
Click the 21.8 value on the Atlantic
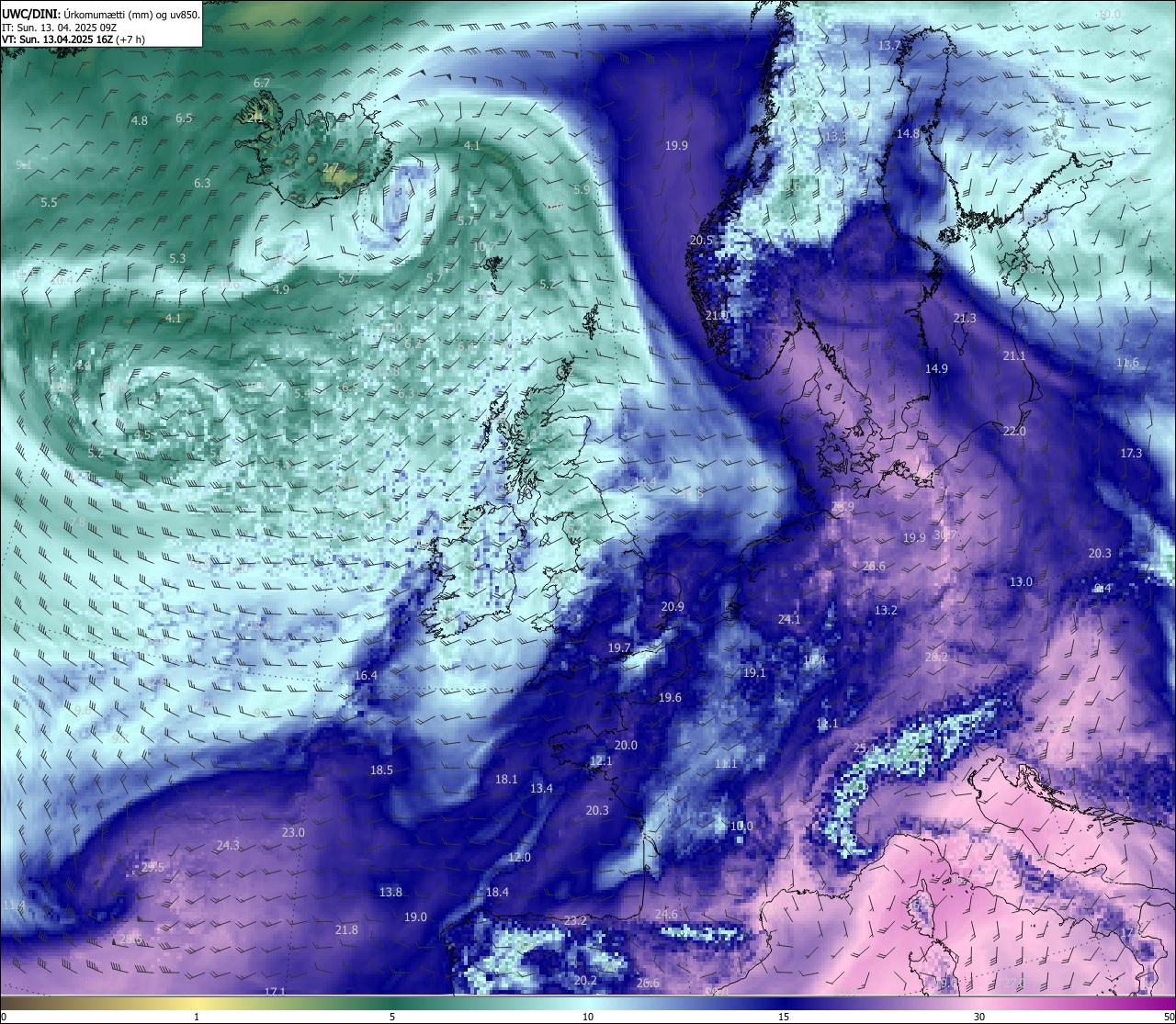coord(346,929)
